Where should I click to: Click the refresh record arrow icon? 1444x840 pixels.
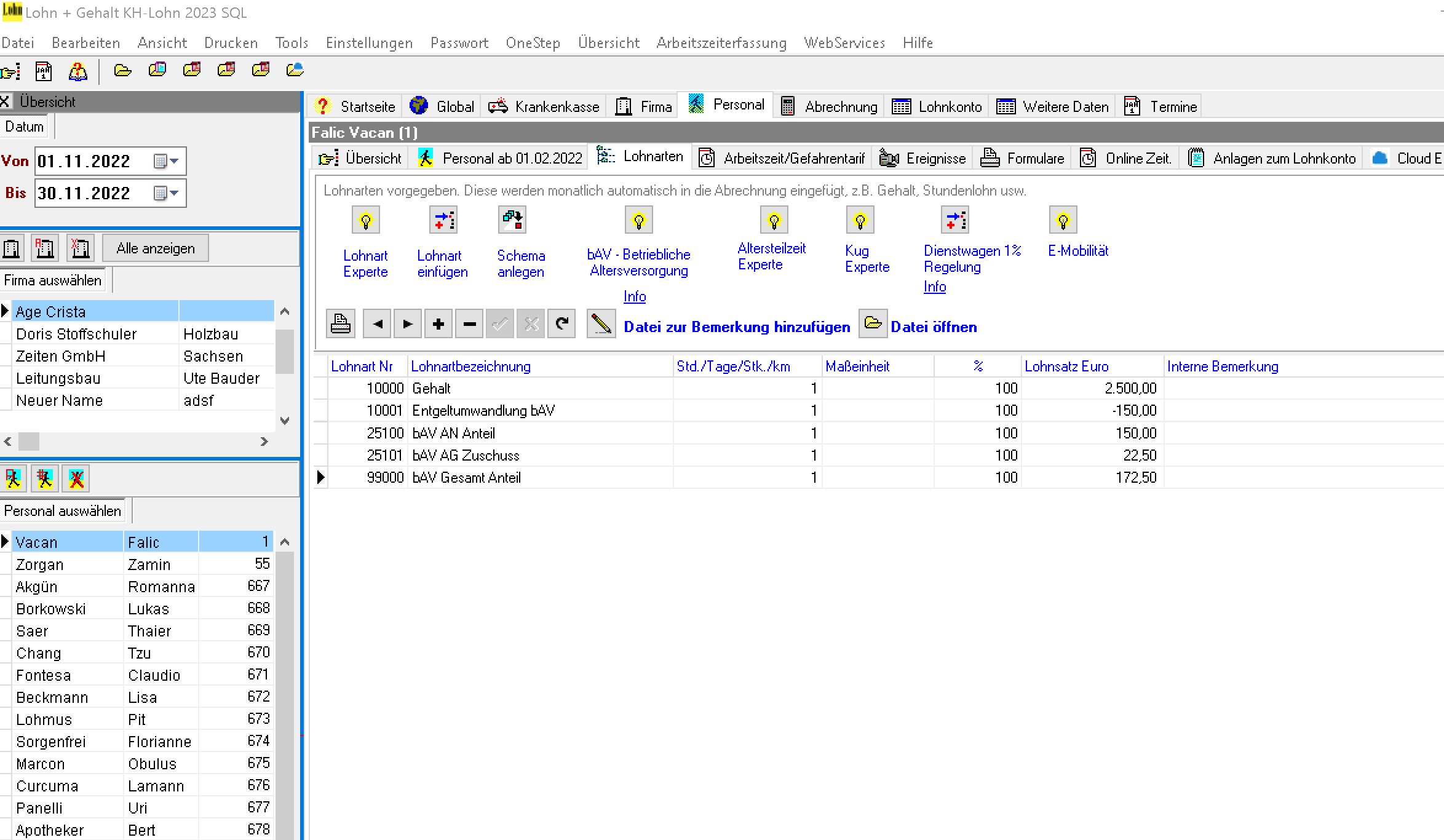click(561, 324)
